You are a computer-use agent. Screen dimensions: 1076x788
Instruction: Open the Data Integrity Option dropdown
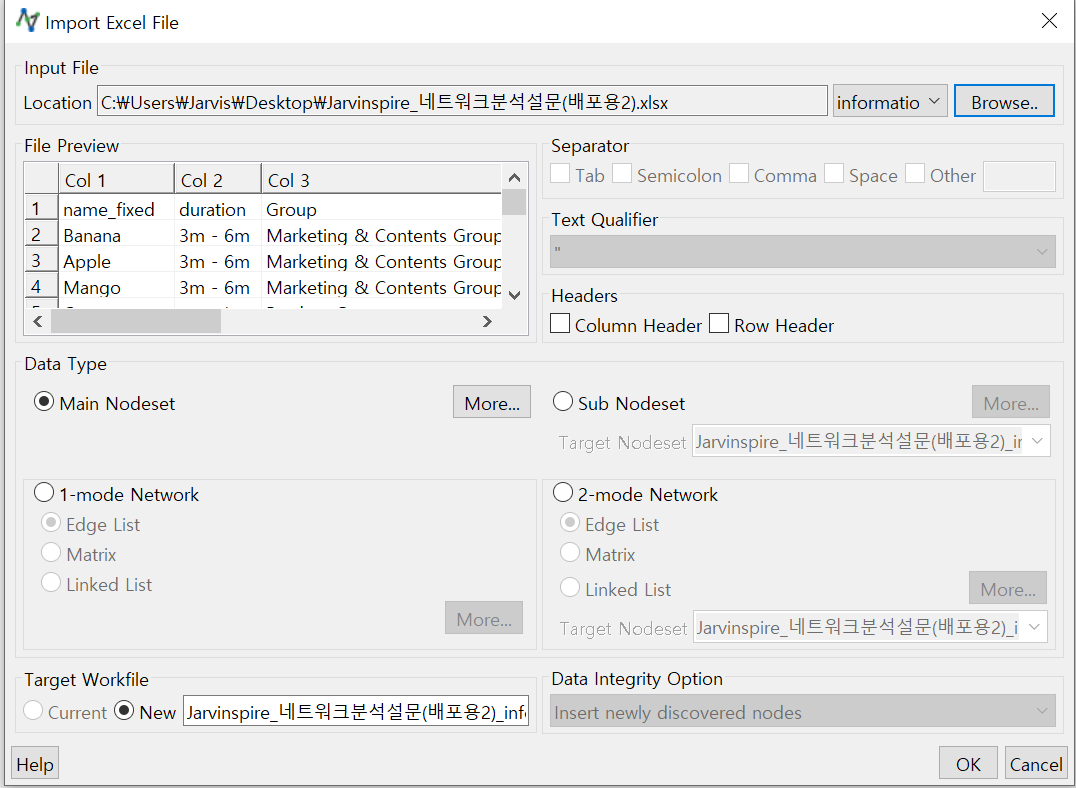[803, 711]
